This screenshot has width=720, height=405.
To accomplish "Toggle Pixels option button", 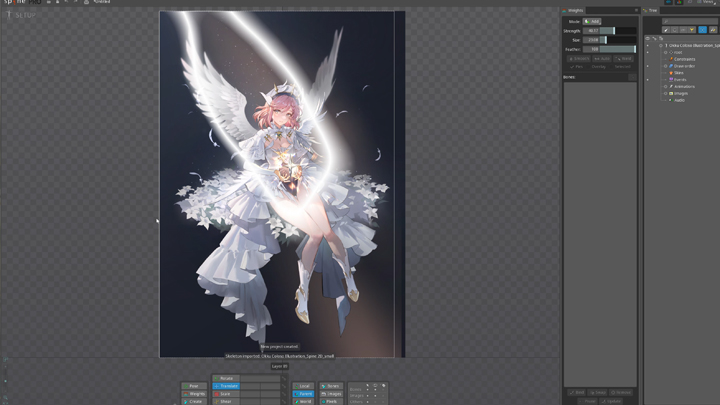I will click(x=331, y=401).
